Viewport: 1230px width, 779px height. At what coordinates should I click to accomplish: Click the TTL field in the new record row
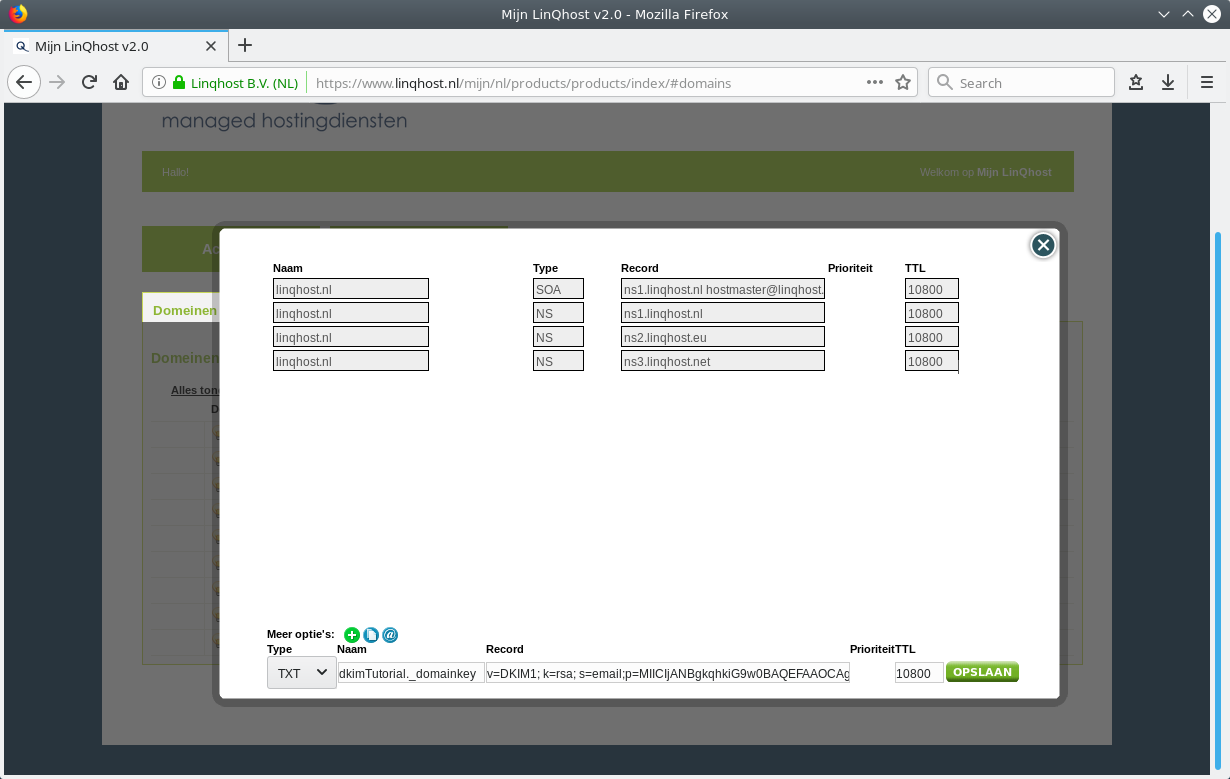(919, 673)
